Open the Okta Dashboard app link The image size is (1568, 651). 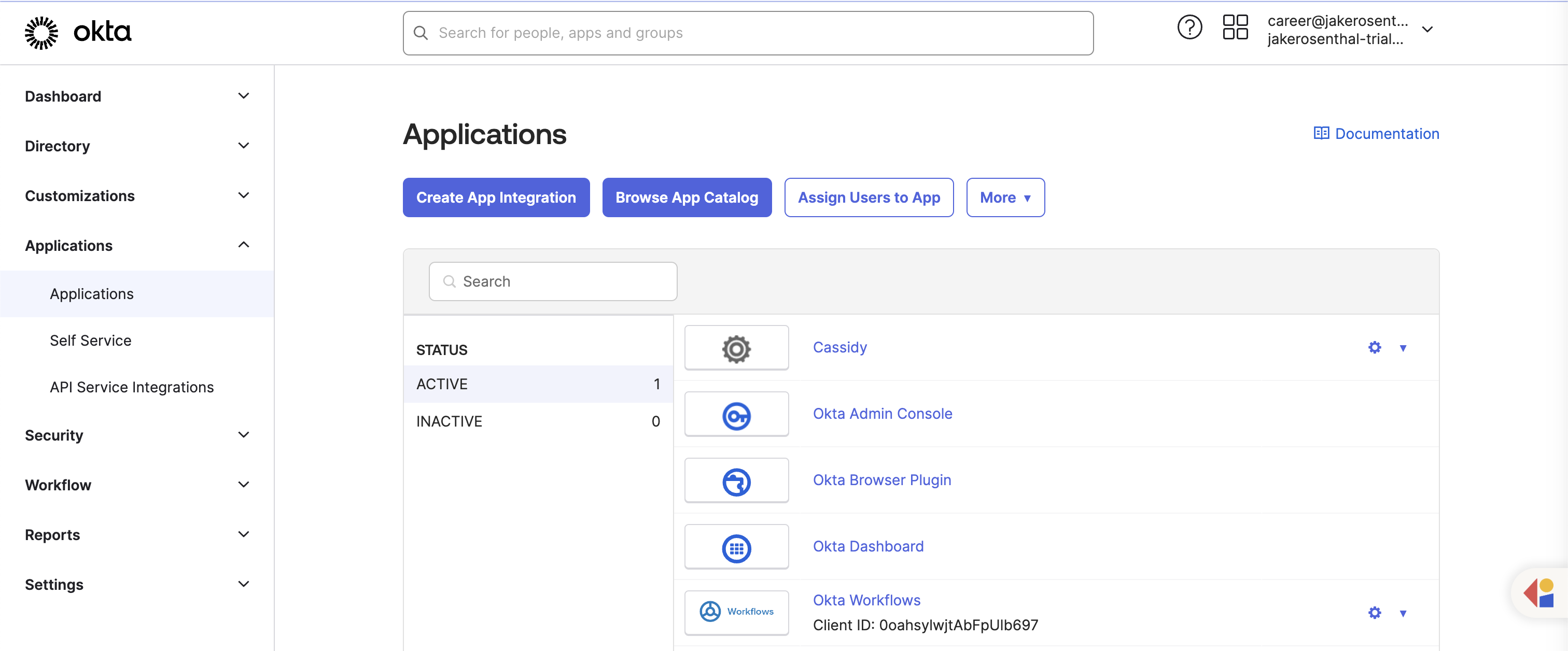(868, 546)
